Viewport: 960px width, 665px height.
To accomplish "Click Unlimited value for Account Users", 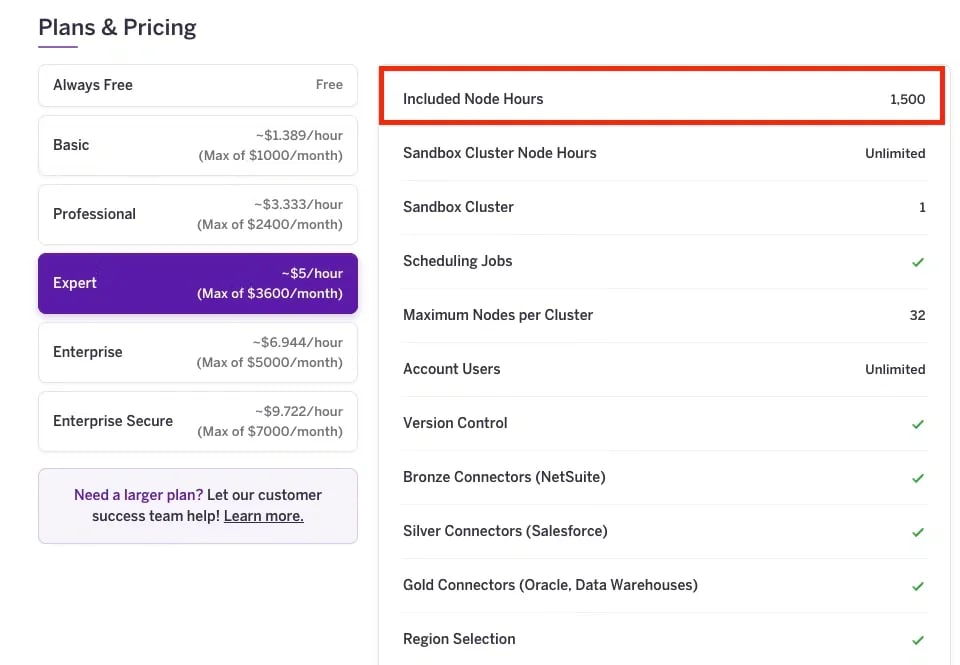I will [x=895, y=369].
